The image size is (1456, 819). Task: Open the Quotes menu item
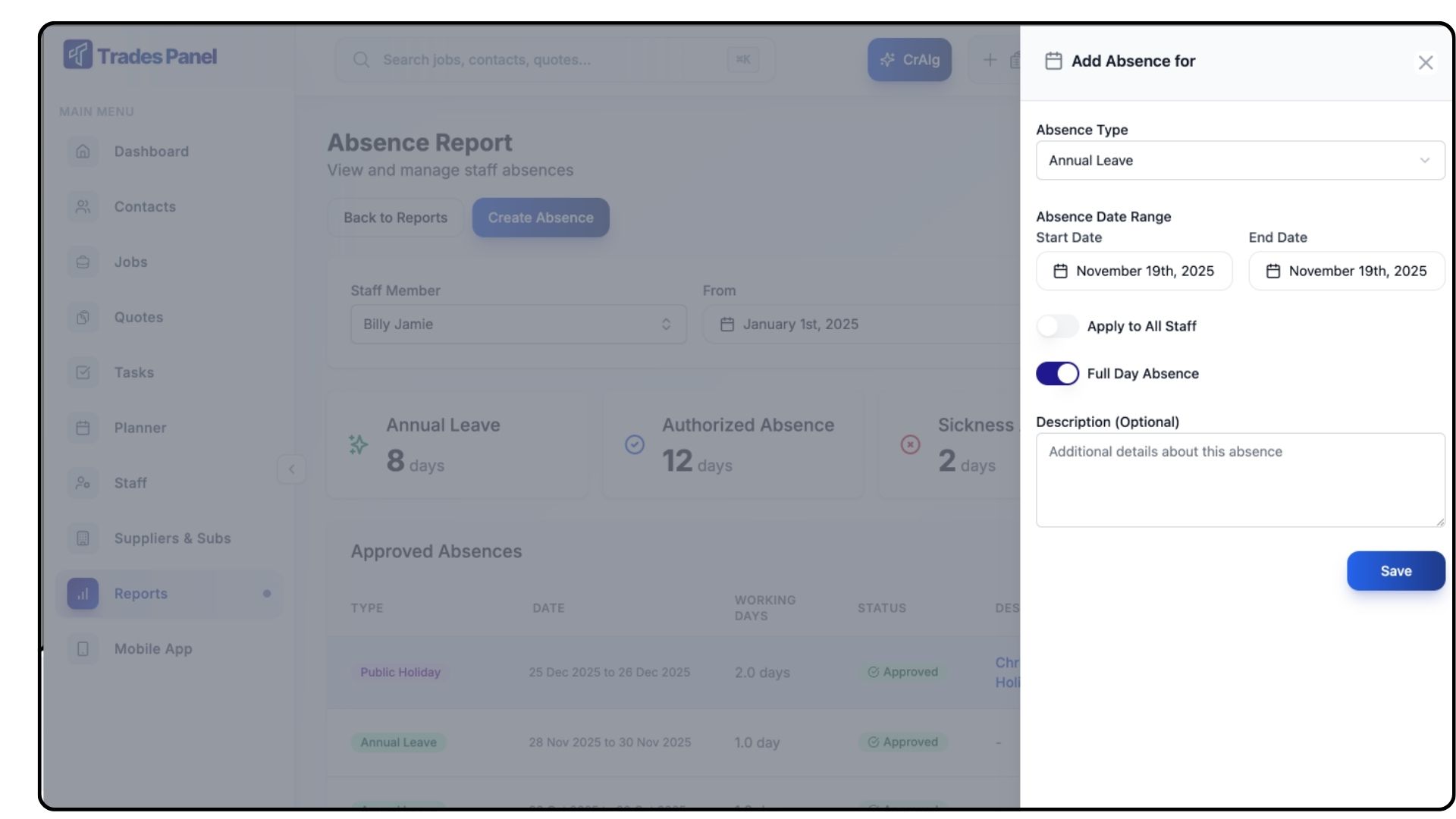point(138,317)
